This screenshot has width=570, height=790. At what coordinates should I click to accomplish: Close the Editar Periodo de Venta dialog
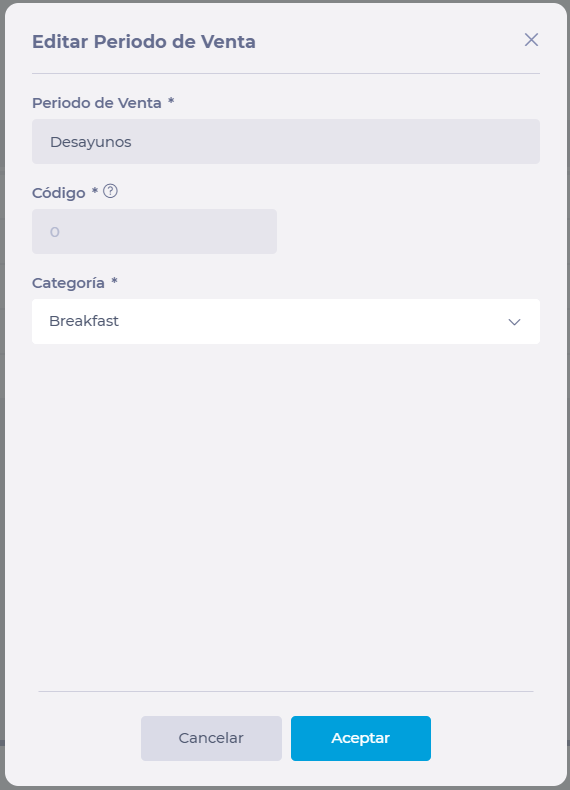point(531,40)
